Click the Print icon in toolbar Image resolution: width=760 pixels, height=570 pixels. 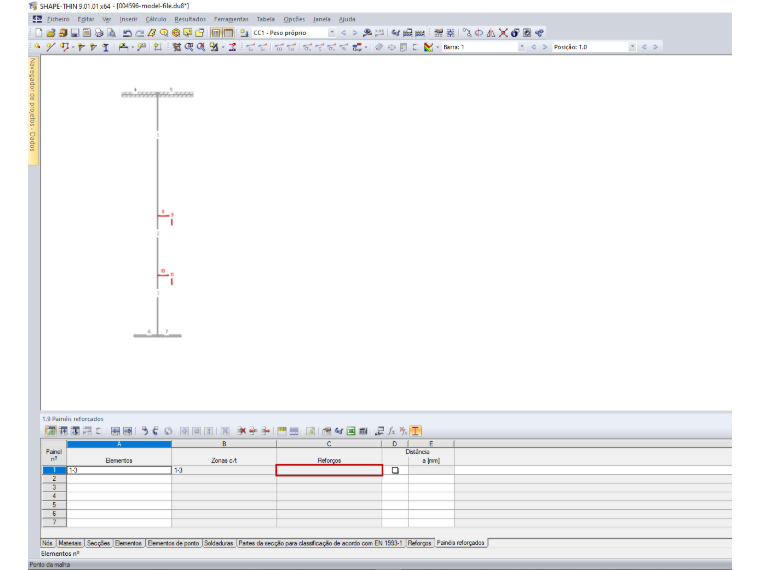pyautogui.click(x=99, y=33)
